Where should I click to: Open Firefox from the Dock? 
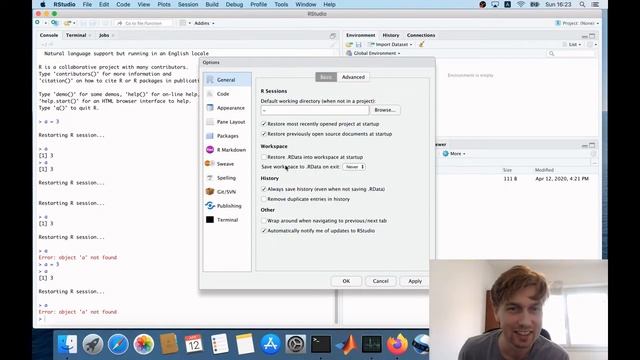coord(397,344)
